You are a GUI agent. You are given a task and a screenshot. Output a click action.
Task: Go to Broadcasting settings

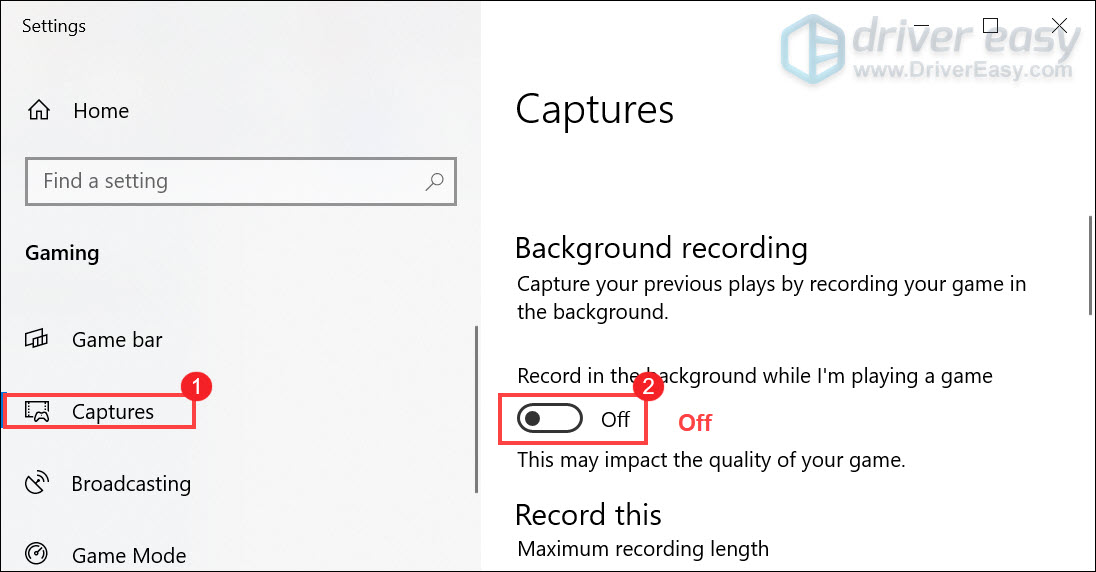click(131, 484)
